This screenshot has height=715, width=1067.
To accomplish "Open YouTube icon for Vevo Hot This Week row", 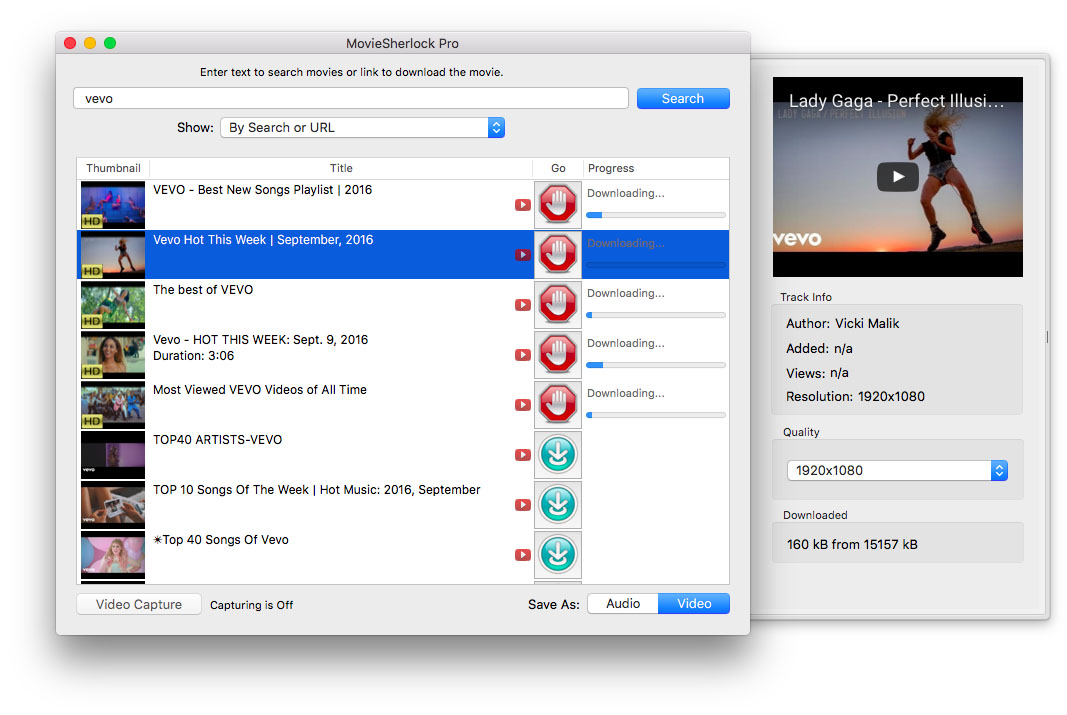I will tap(523, 255).
